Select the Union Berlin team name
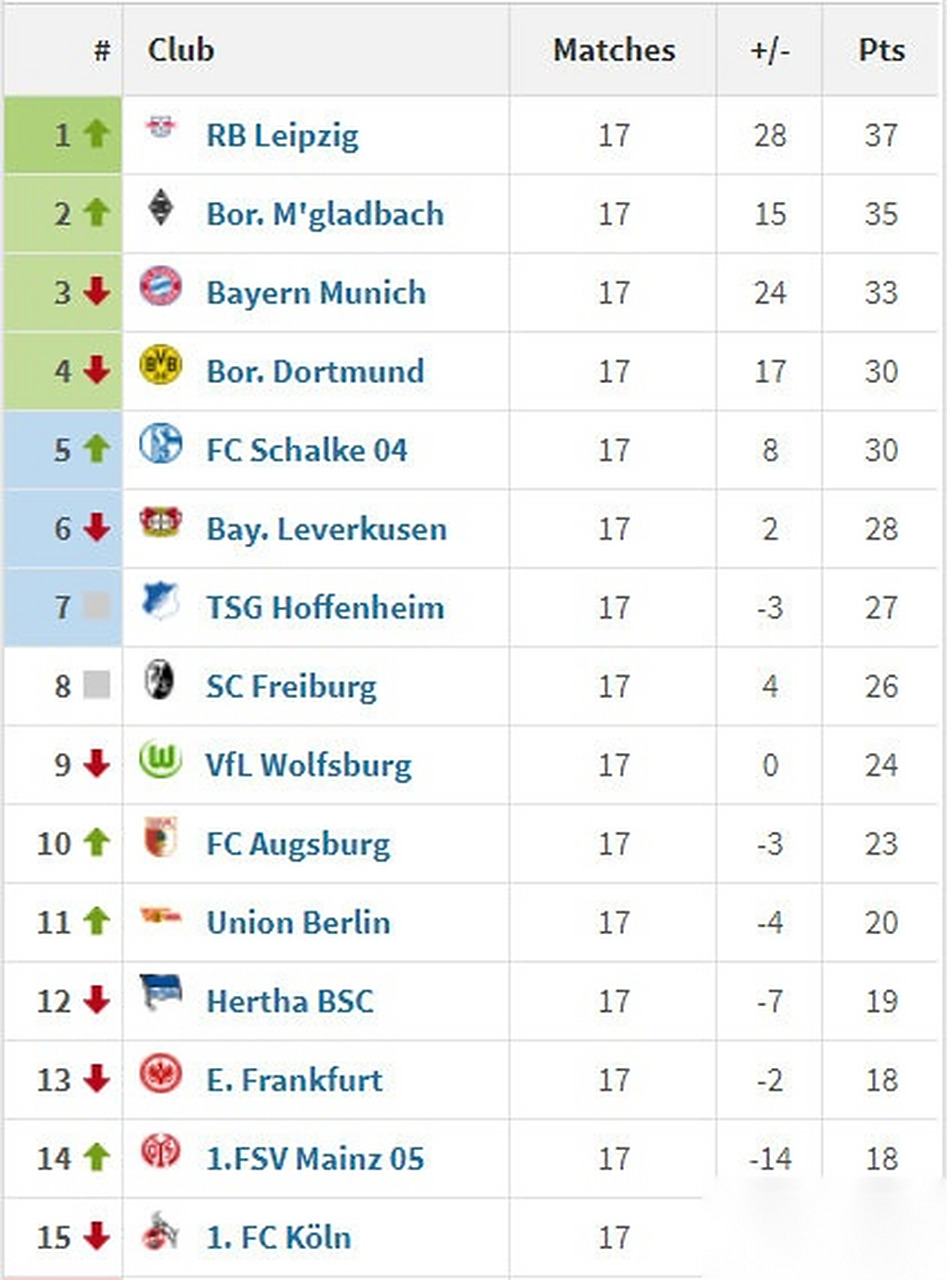Screen dimensions: 947x1280 pos(298,923)
